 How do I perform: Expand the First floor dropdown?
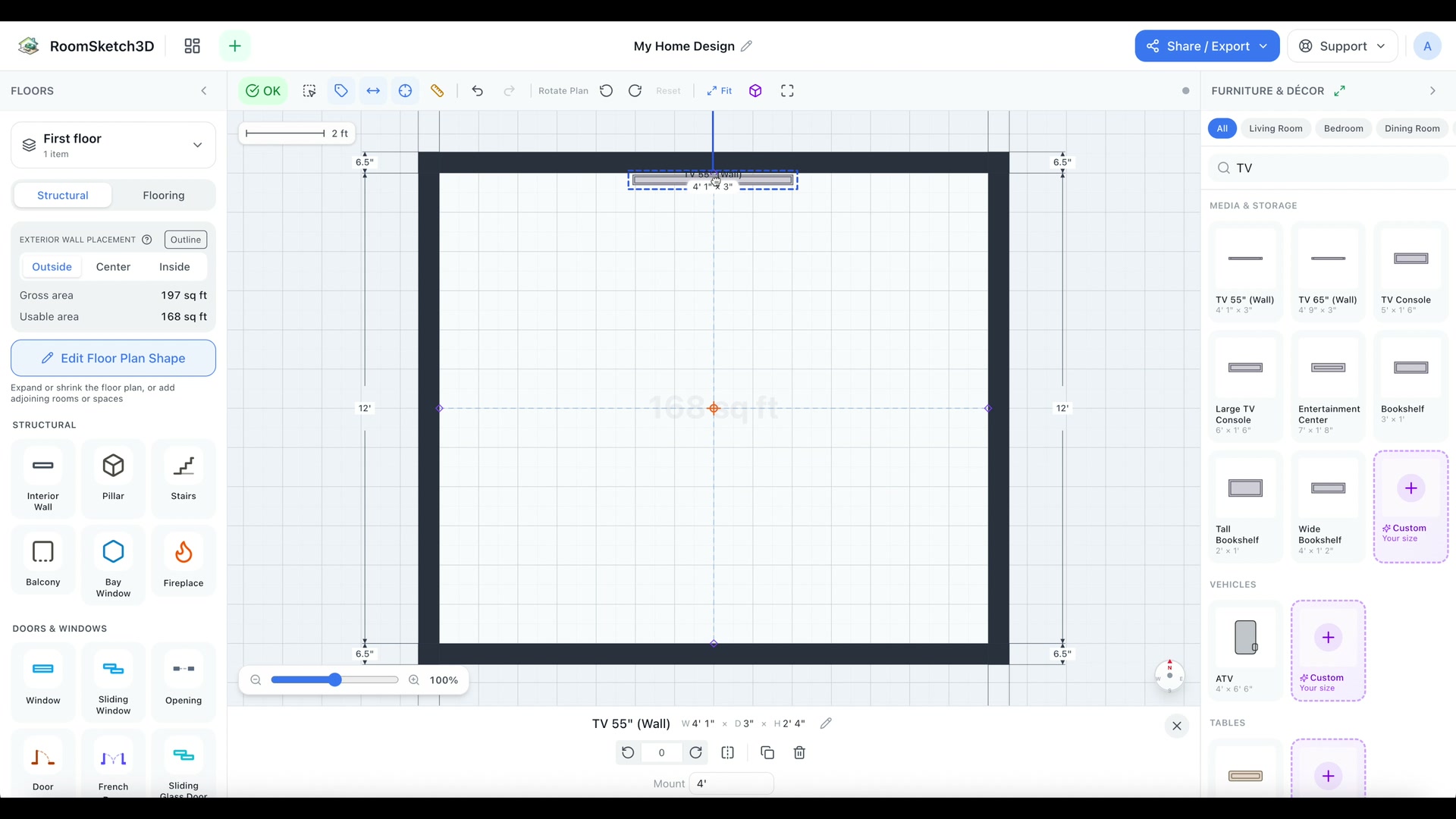(113, 145)
